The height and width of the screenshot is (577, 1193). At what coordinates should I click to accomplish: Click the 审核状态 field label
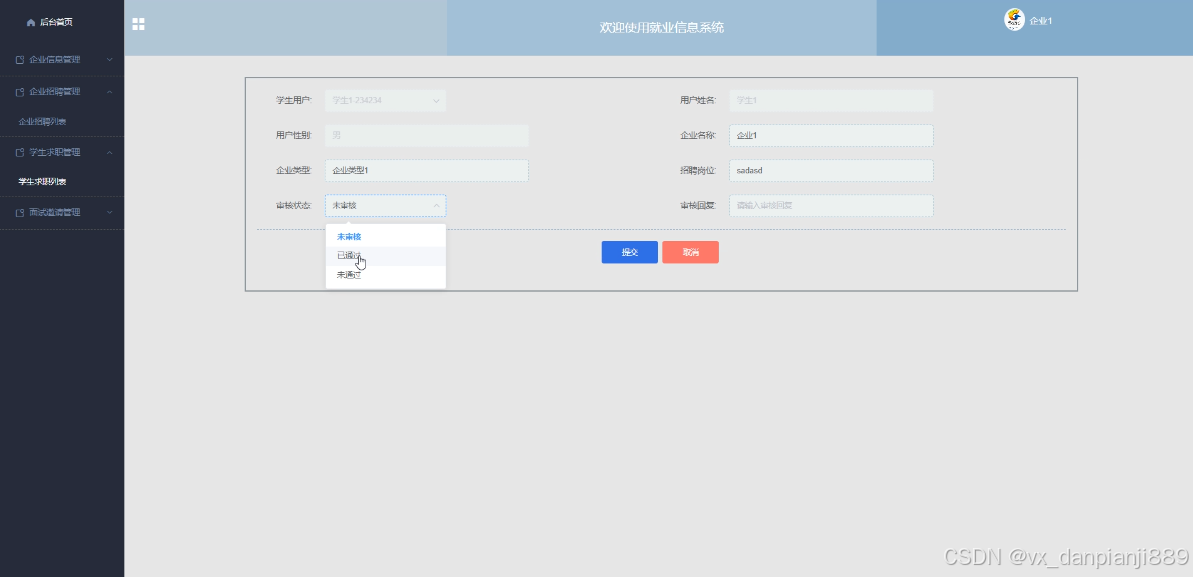294,206
